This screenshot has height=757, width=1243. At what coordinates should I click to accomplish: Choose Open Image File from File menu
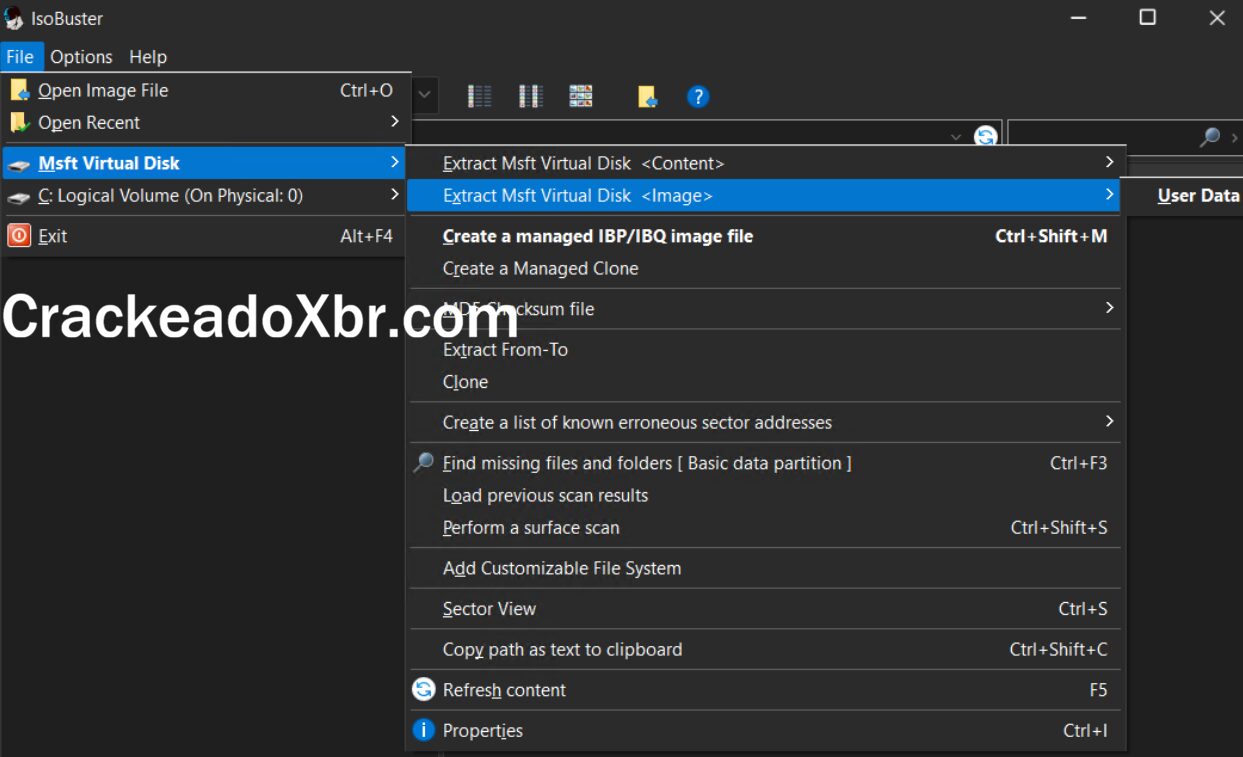205,90
